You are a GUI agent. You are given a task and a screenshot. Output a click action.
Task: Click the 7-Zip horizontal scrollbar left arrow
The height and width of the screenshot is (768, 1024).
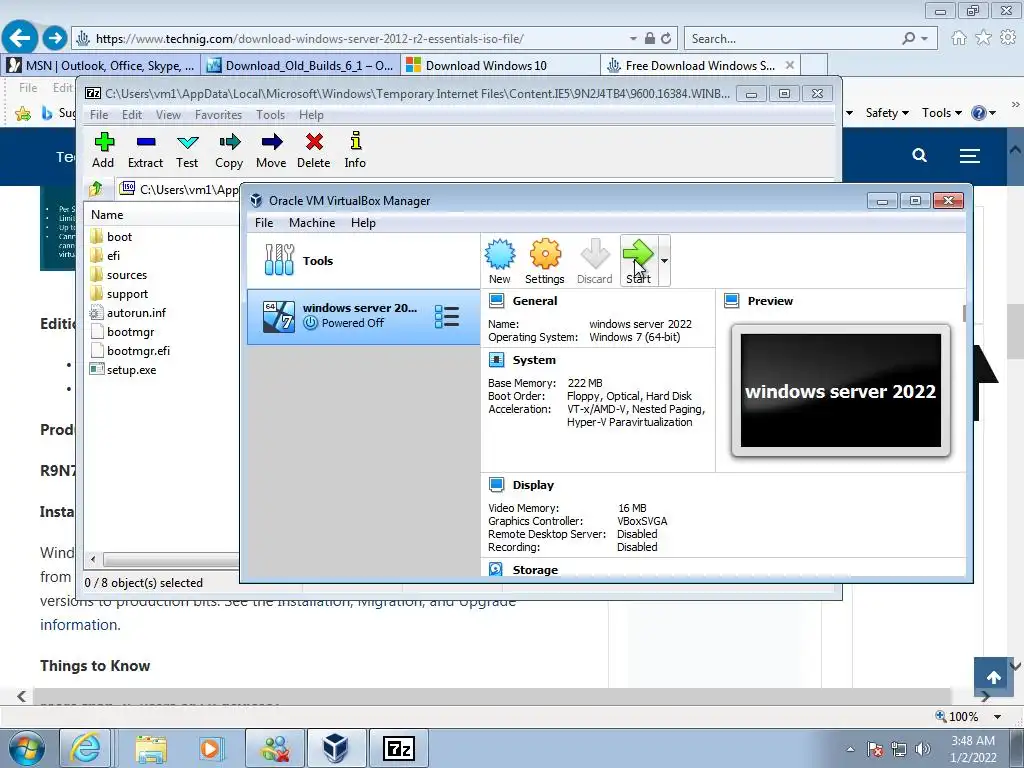[x=93, y=560]
